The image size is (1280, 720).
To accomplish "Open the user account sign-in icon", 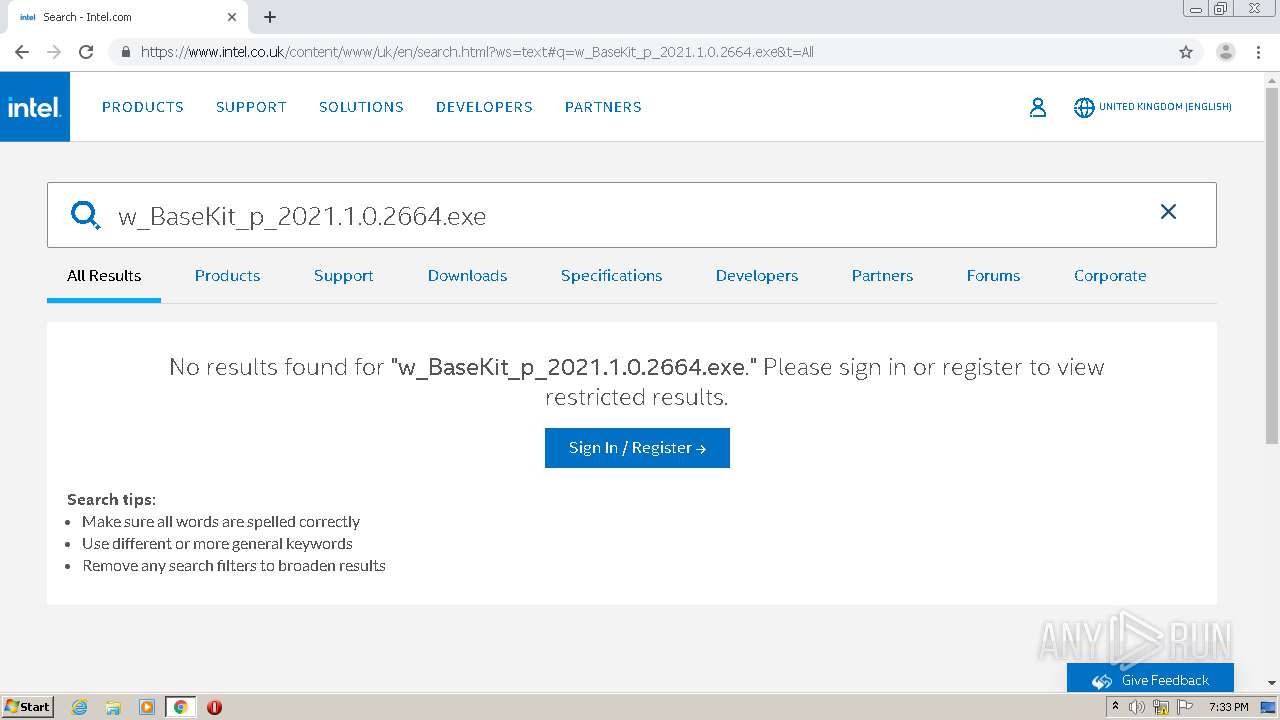I will [x=1038, y=107].
